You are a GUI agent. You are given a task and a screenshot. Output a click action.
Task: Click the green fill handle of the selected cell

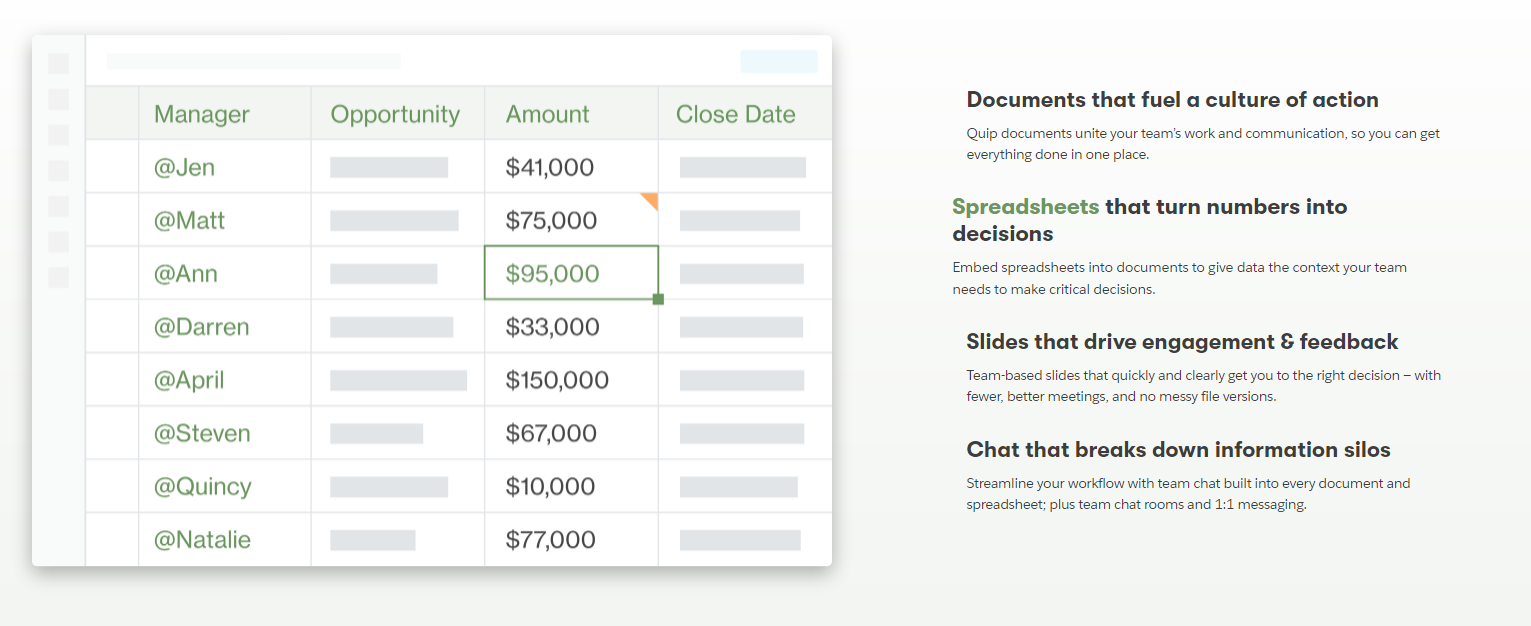pyautogui.click(x=658, y=299)
